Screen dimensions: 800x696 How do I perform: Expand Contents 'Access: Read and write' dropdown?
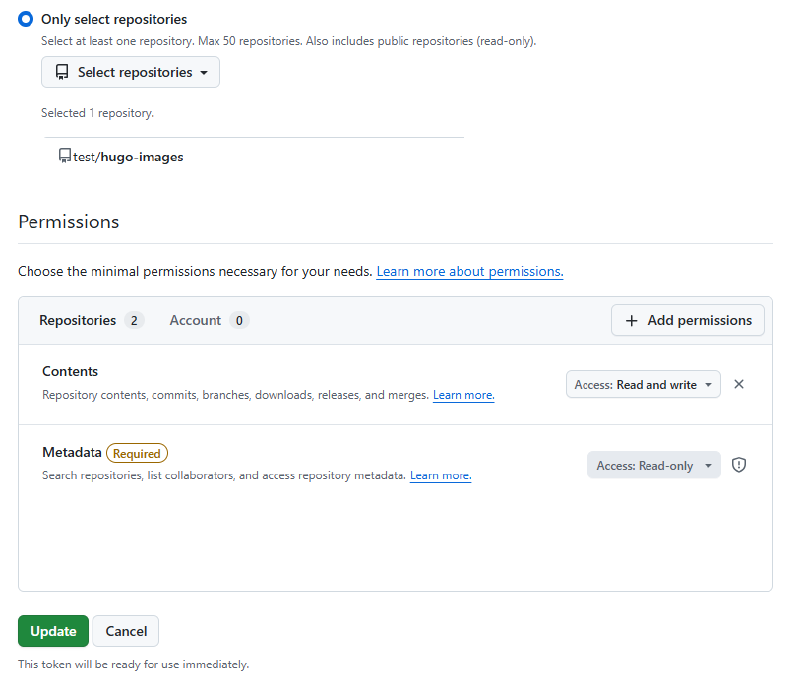point(643,384)
